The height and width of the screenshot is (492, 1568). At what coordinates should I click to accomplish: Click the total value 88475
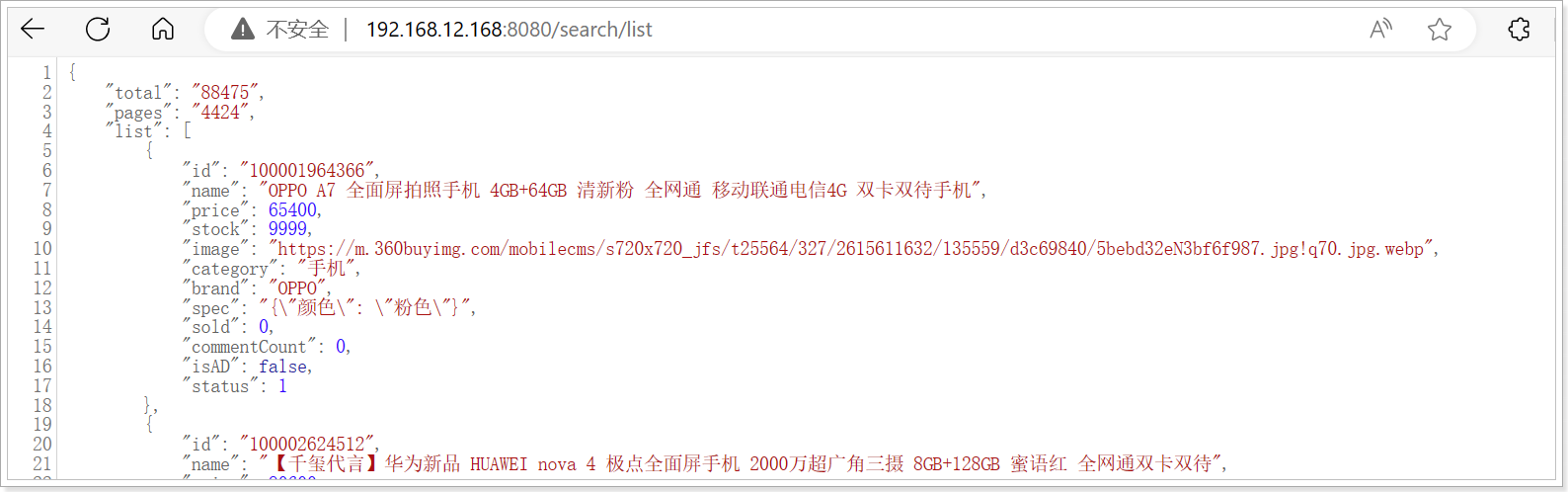click(x=225, y=92)
